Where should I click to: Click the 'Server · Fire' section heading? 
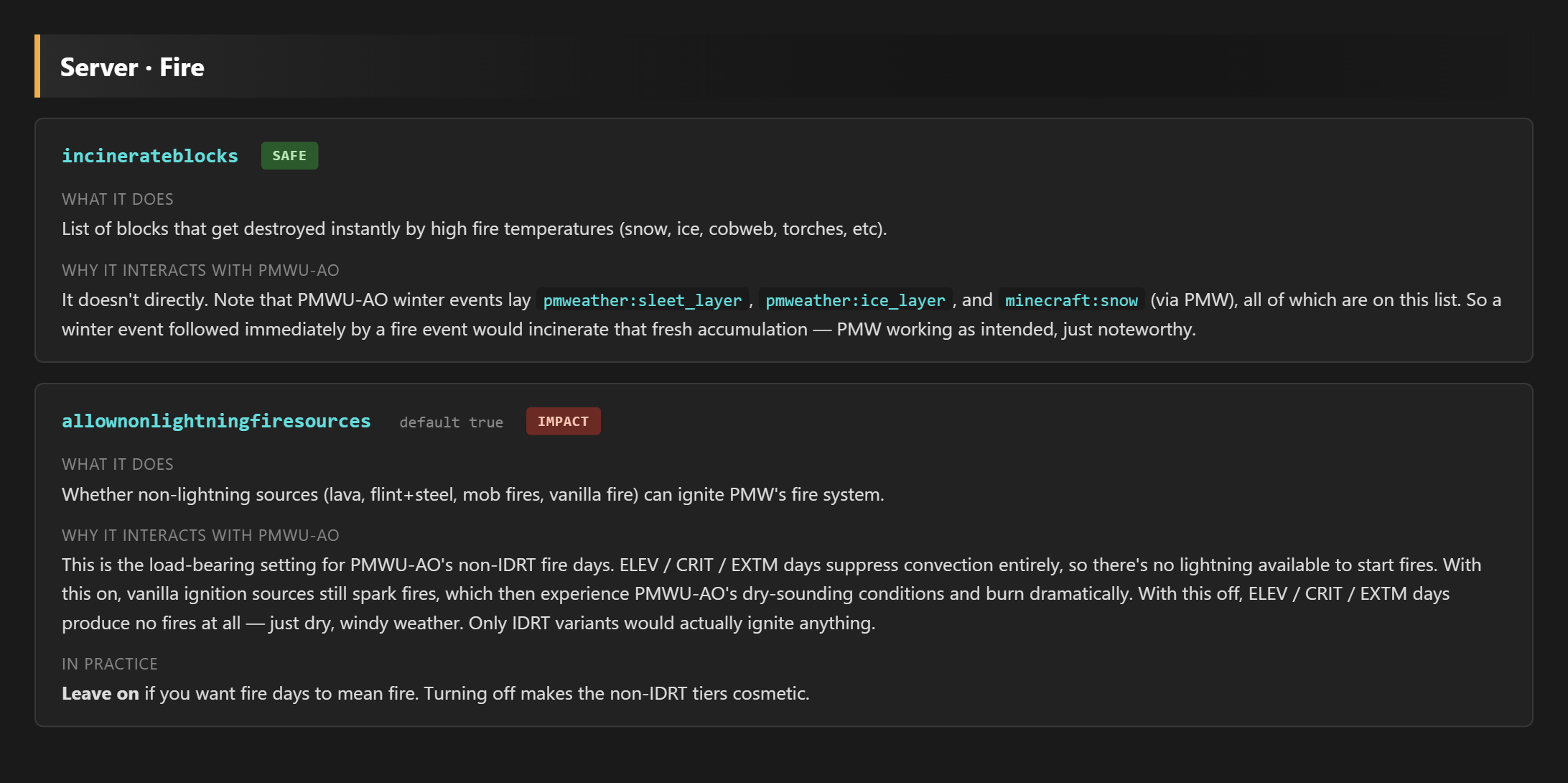click(132, 67)
